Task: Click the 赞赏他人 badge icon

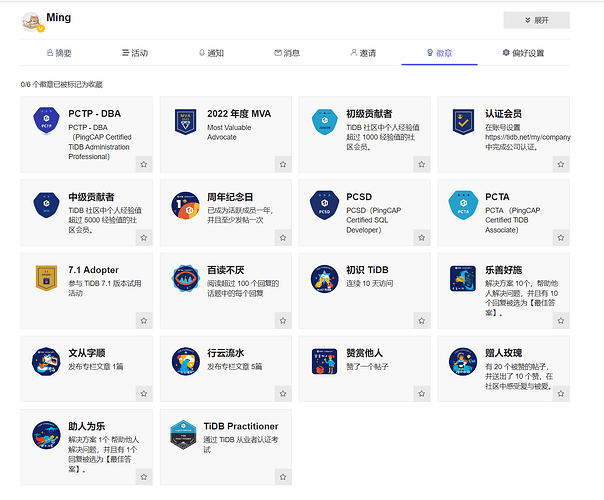Action: 324,361
